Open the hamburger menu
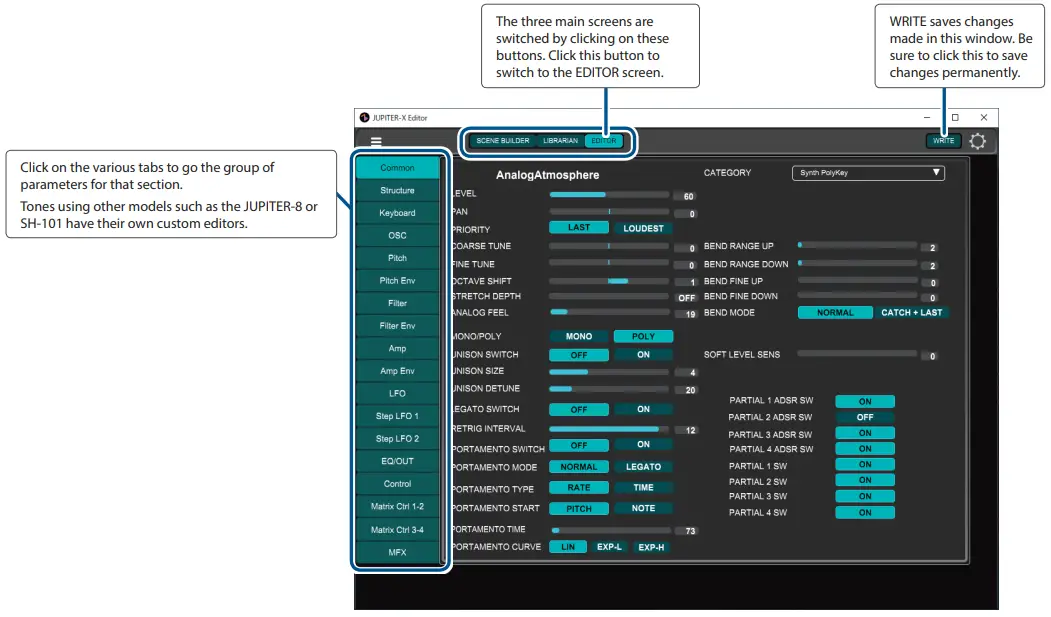Viewport: 1051px width, 617px height. (x=375, y=141)
